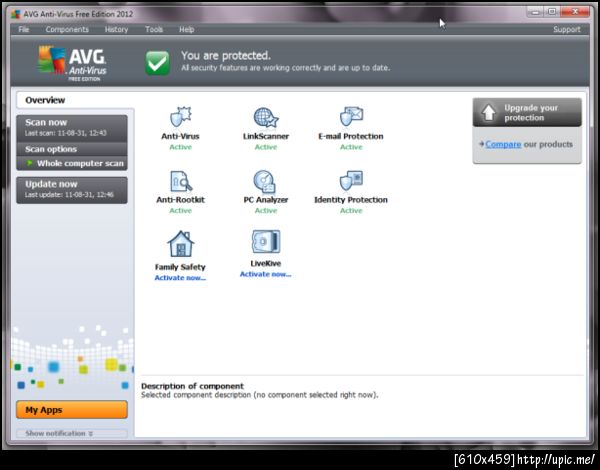Open the Anti-Virus component icon
Viewport: 600px width, 470px height.
(180, 117)
